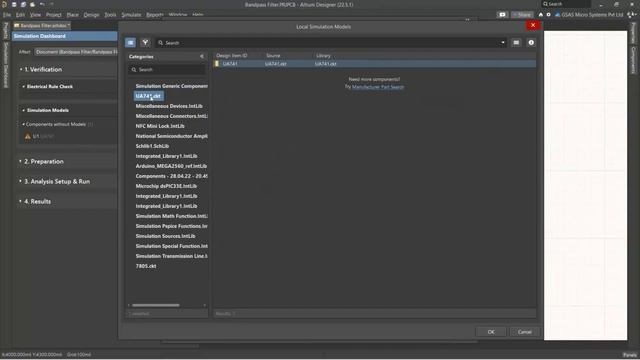Click the Simulation Dashboard panel header
The height and width of the screenshot is (360, 640).
tap(65, 36)
